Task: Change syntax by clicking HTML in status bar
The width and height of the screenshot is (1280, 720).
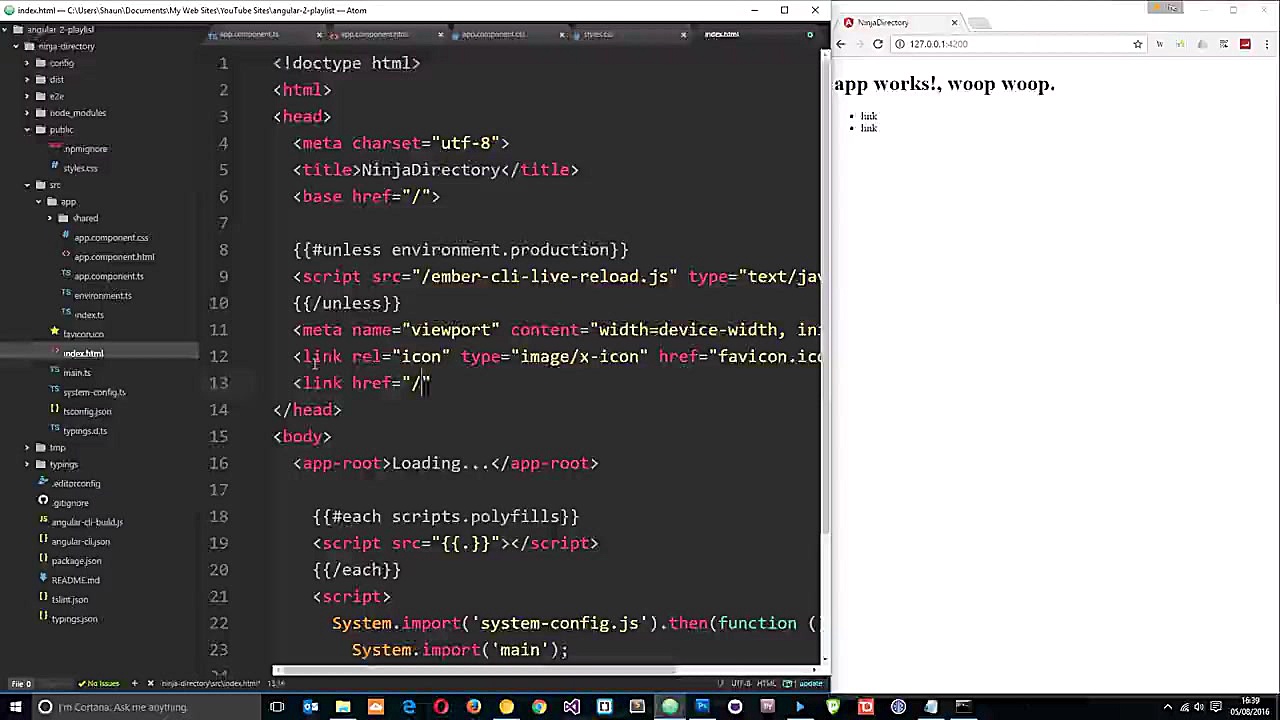Action: click(765, 683)
